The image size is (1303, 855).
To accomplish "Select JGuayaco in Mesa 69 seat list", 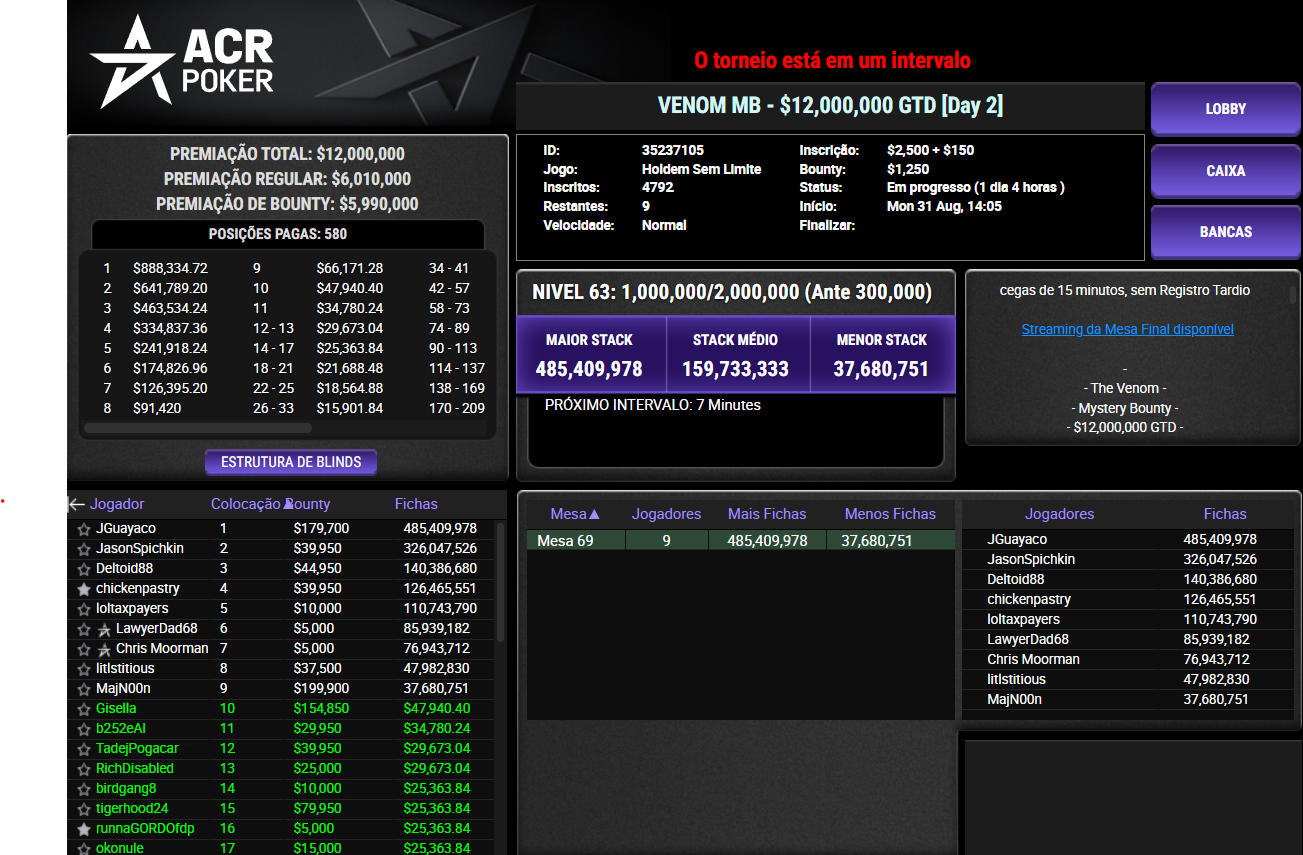I will pos(1128,539).
